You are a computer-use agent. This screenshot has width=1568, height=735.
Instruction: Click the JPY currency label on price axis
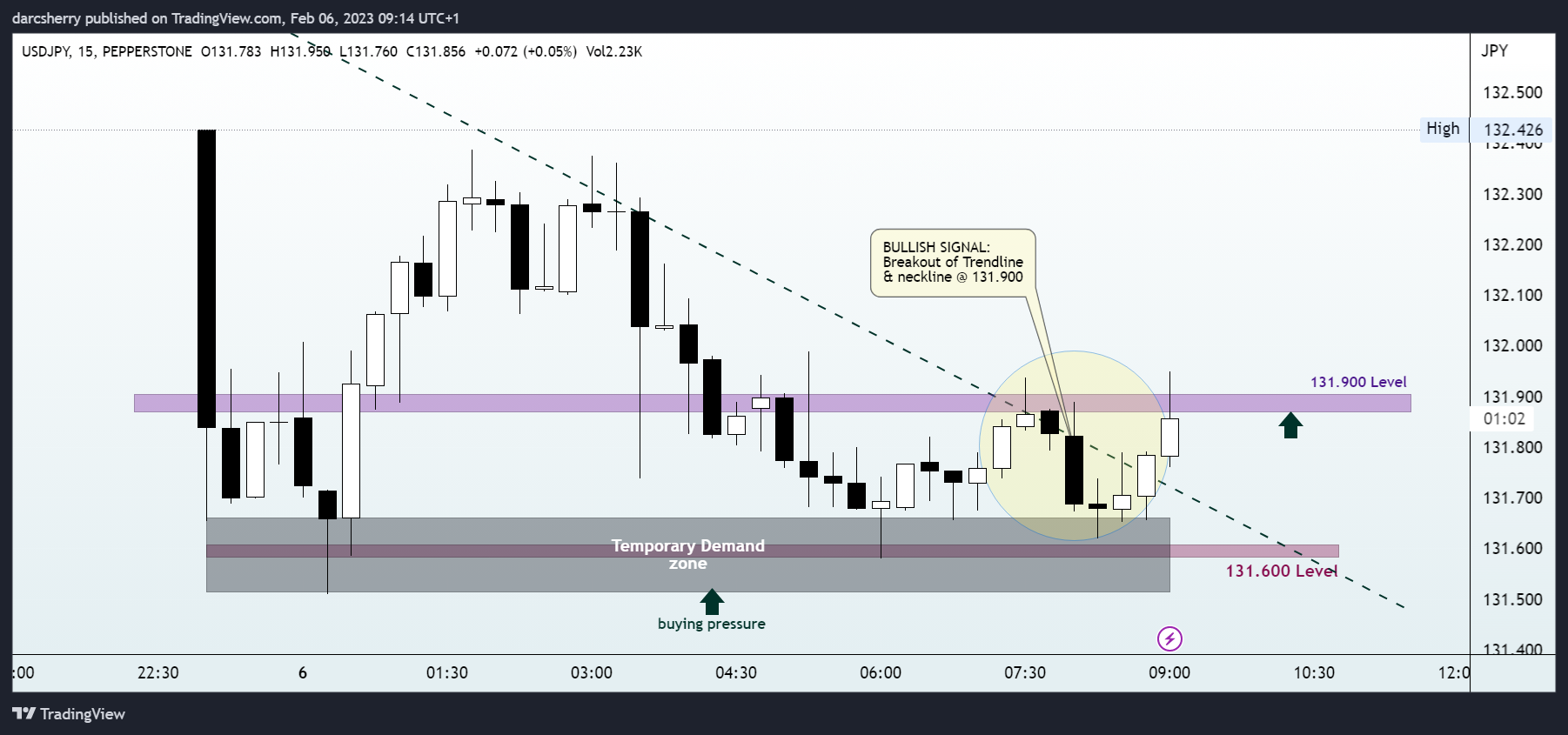pos(1495,50)
